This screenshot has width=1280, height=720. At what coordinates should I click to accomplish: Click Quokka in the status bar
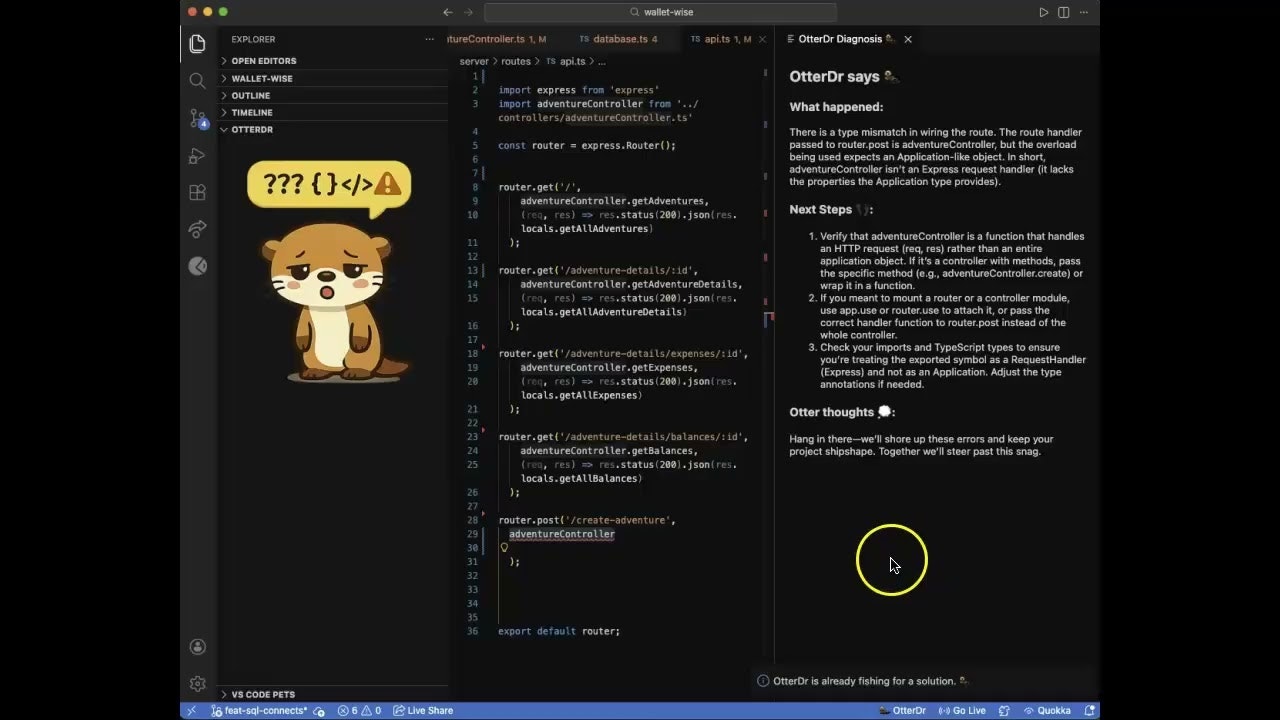point(1047,711)
